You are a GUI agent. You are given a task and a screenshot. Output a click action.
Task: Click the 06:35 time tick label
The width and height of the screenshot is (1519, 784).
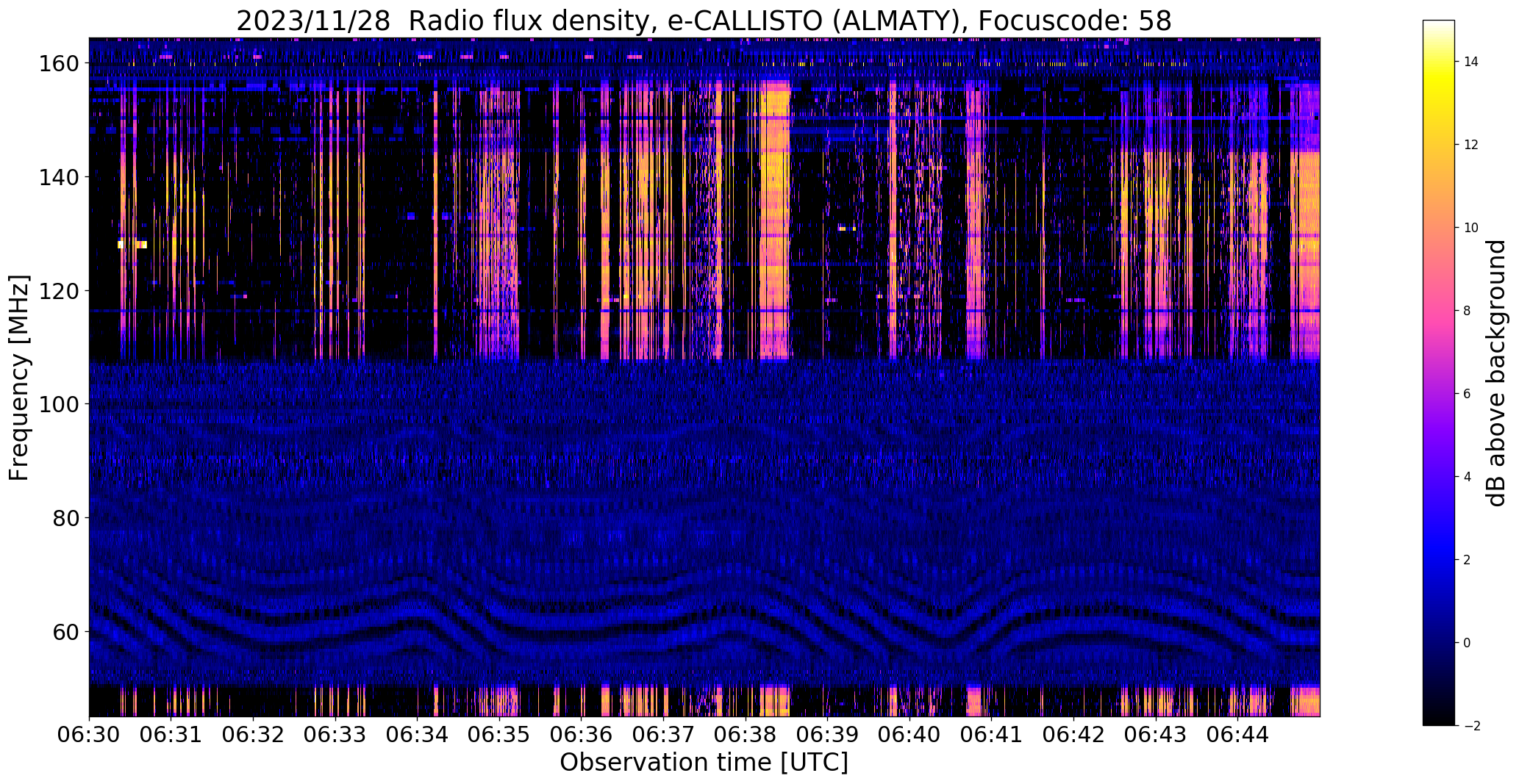coord(499,734)
